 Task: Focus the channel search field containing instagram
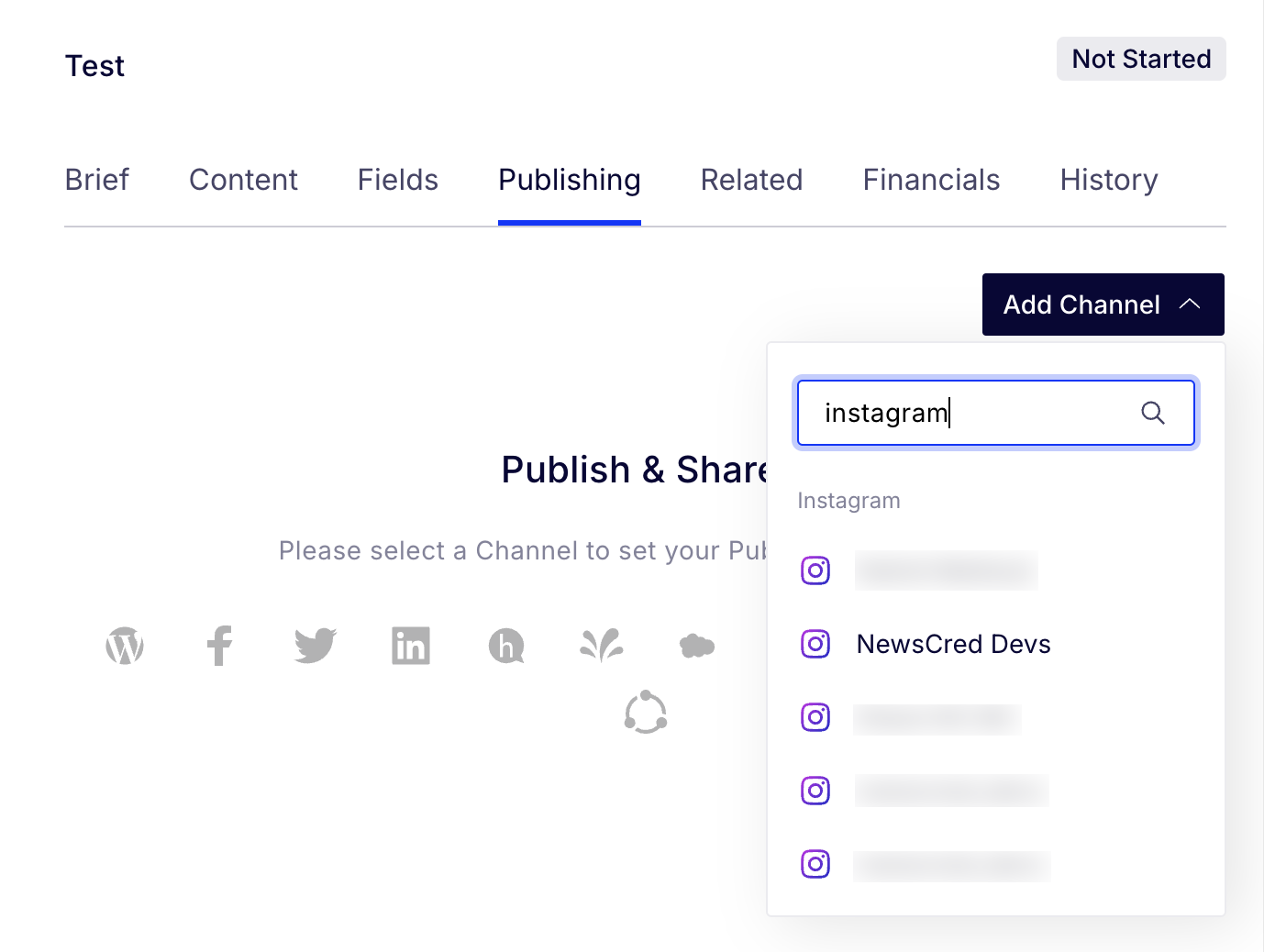(996, 413)
